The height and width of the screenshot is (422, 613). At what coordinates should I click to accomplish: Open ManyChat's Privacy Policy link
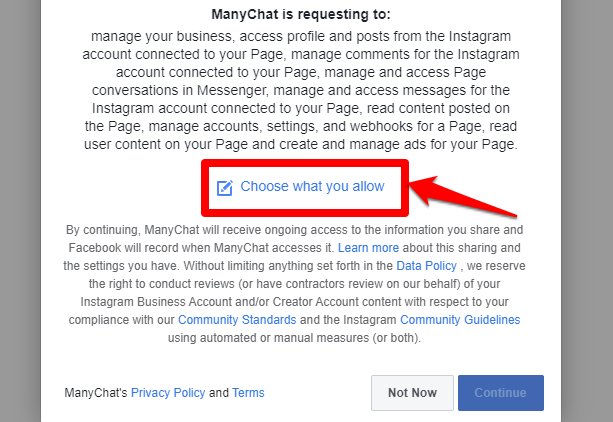tap(168, 393)
